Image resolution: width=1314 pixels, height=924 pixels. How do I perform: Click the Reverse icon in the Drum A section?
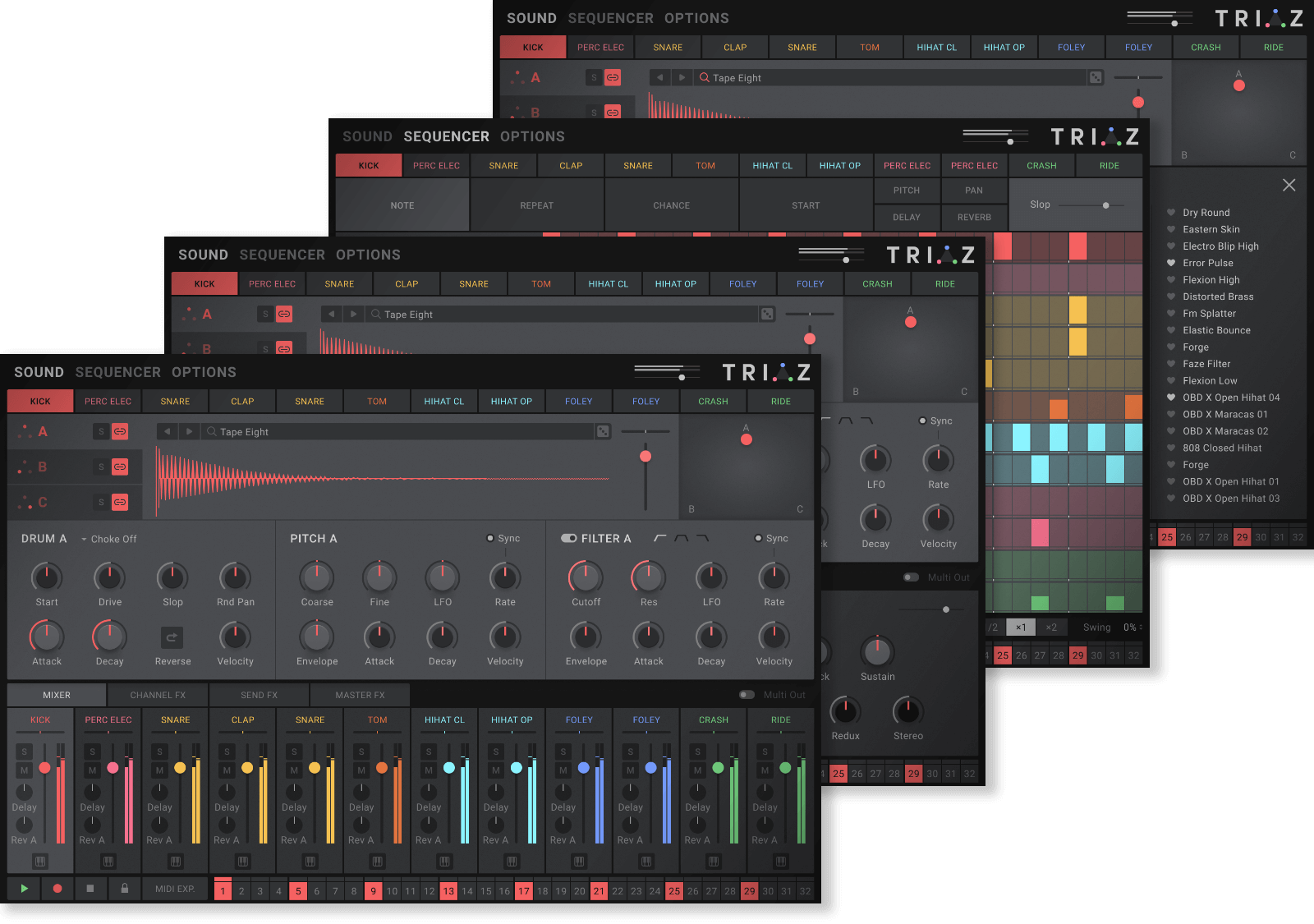click(x=172, y=637)
